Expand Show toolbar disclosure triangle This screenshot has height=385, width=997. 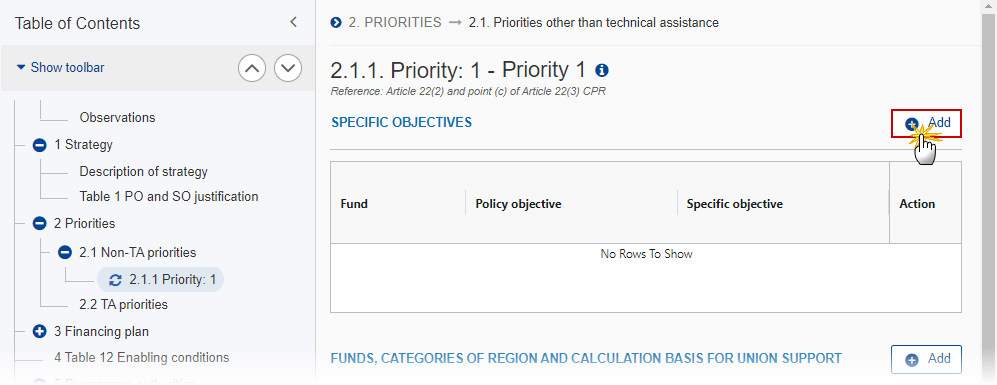pos(21,67)
